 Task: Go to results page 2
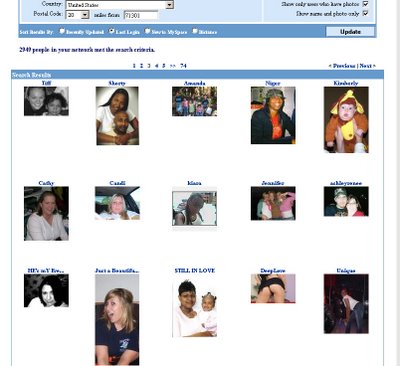(x=141, y=66)
